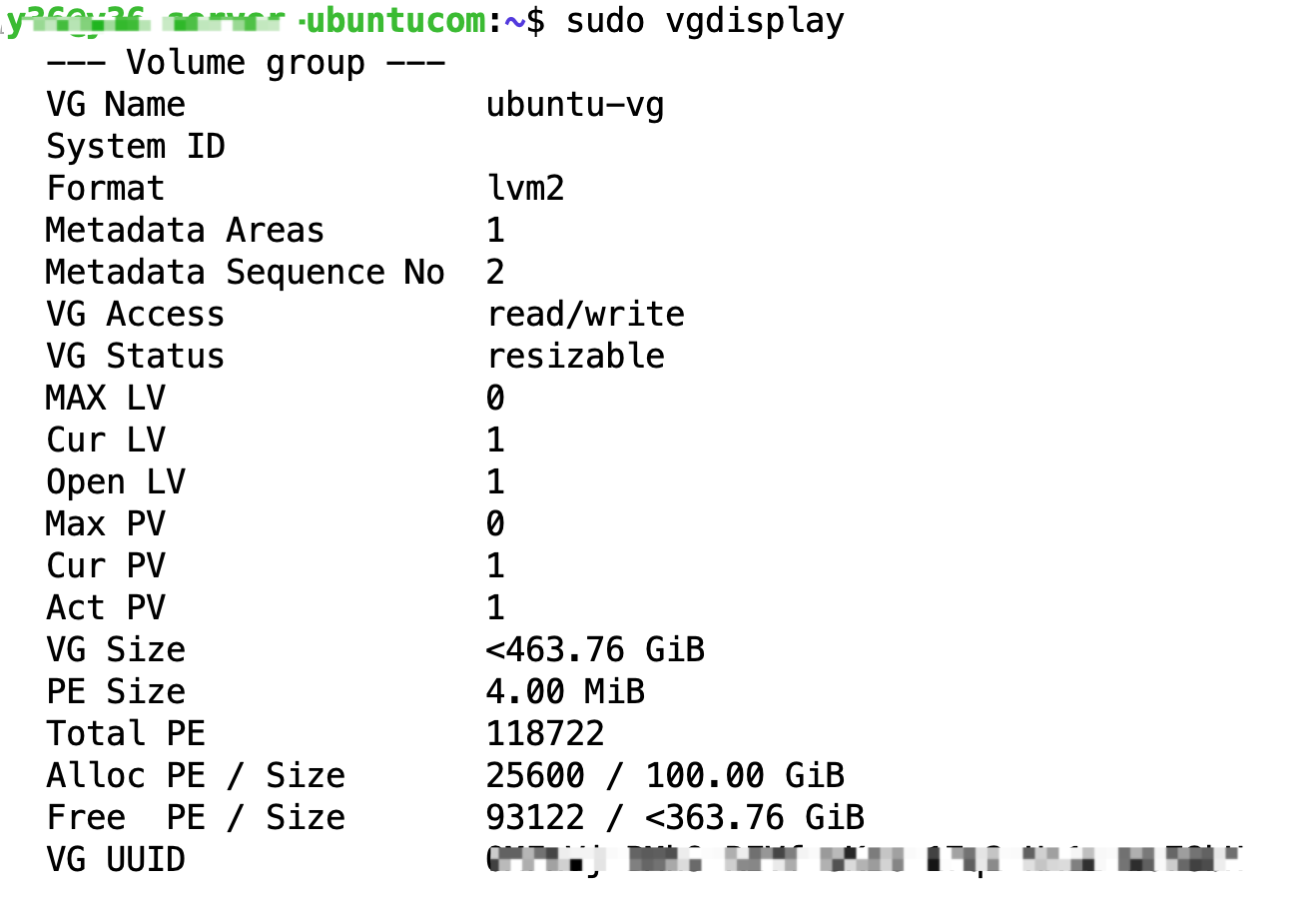Click the VG Size value <463.76 GiB
Screen dimensions: 1316x901
595,649
